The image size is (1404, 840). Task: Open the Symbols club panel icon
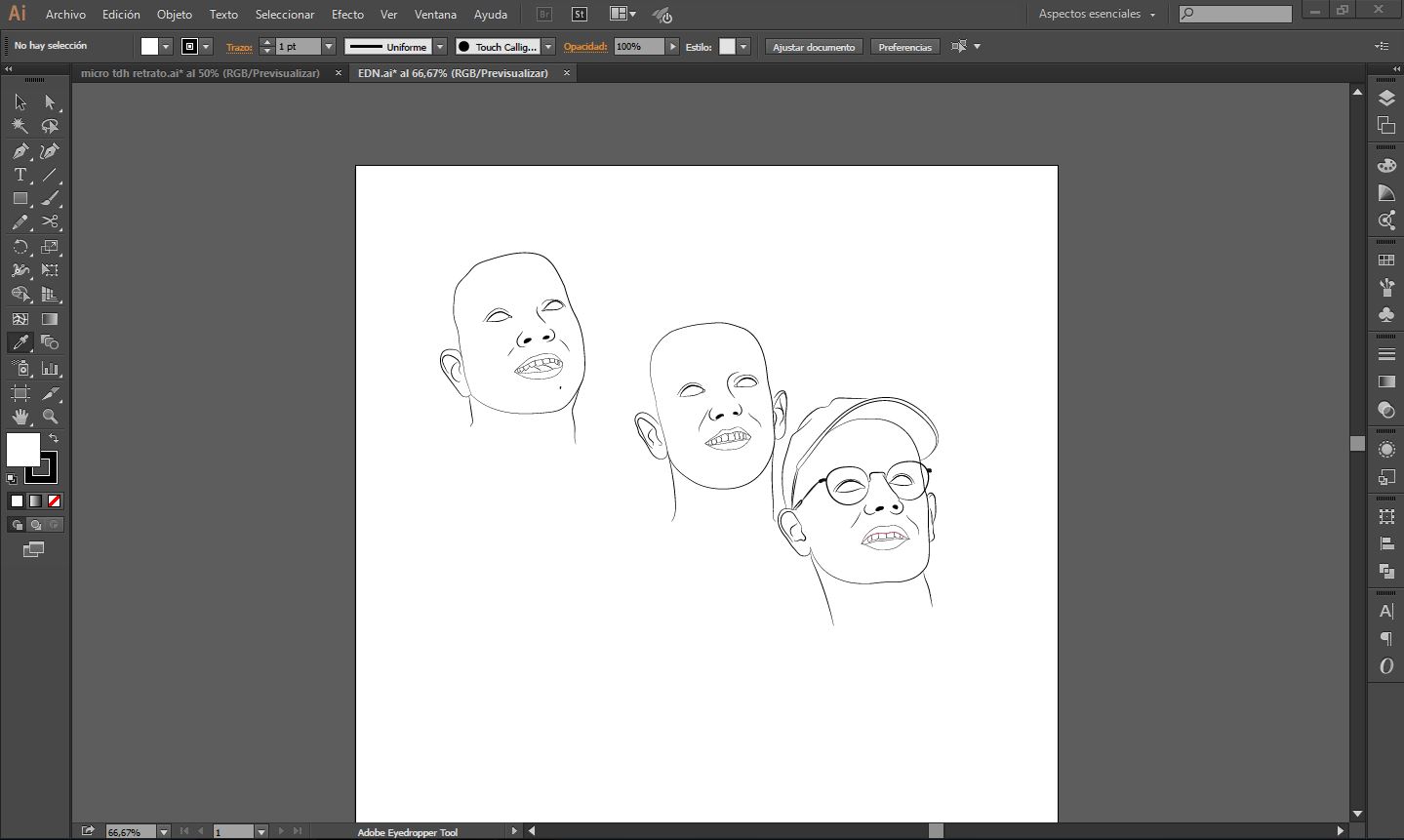1386,314
